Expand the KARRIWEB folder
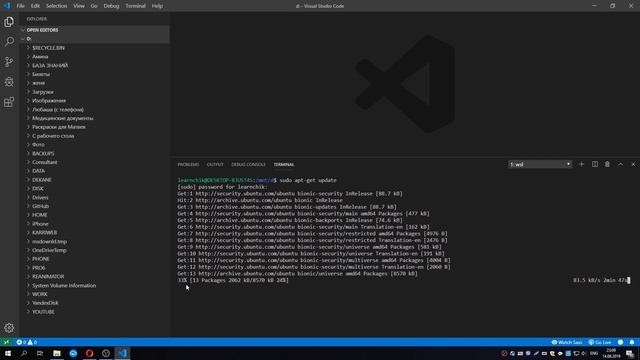 95,232
